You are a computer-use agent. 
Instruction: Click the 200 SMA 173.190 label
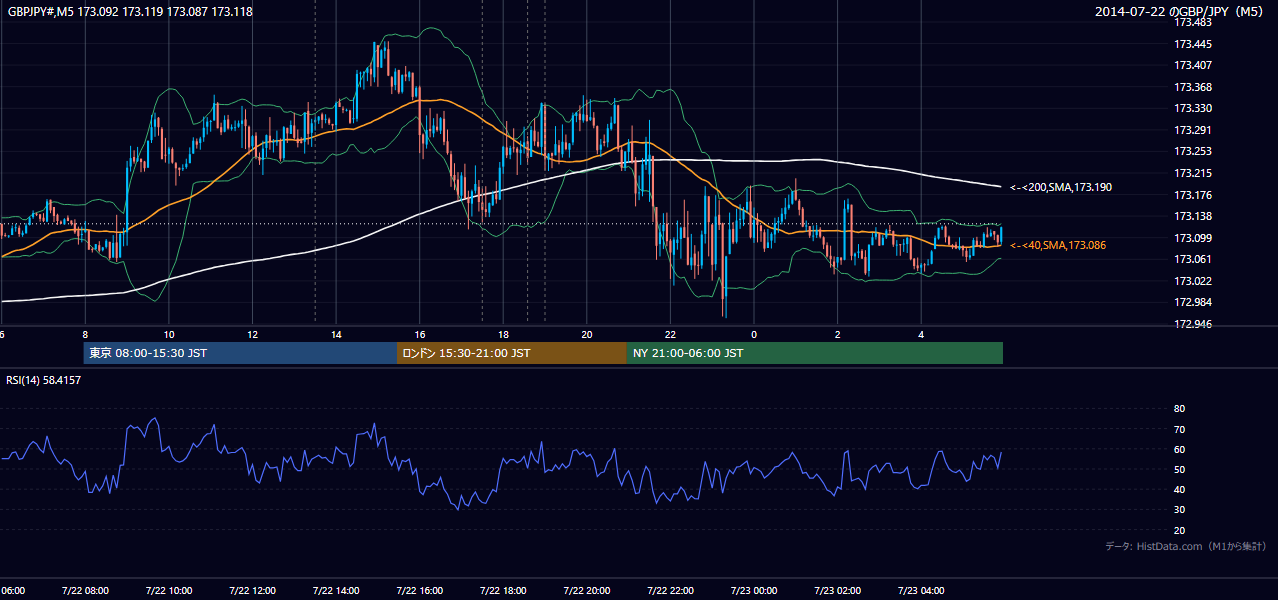[x=1061, y=187]
